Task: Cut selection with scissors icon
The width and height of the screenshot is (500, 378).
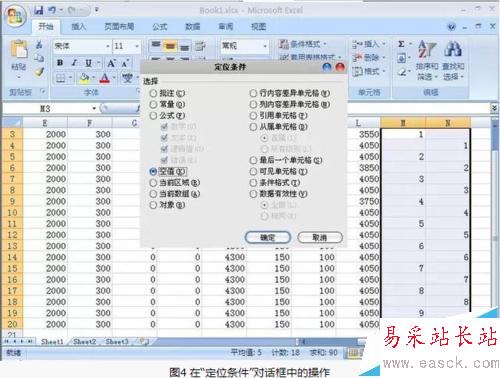Action: tap(39, 45)
